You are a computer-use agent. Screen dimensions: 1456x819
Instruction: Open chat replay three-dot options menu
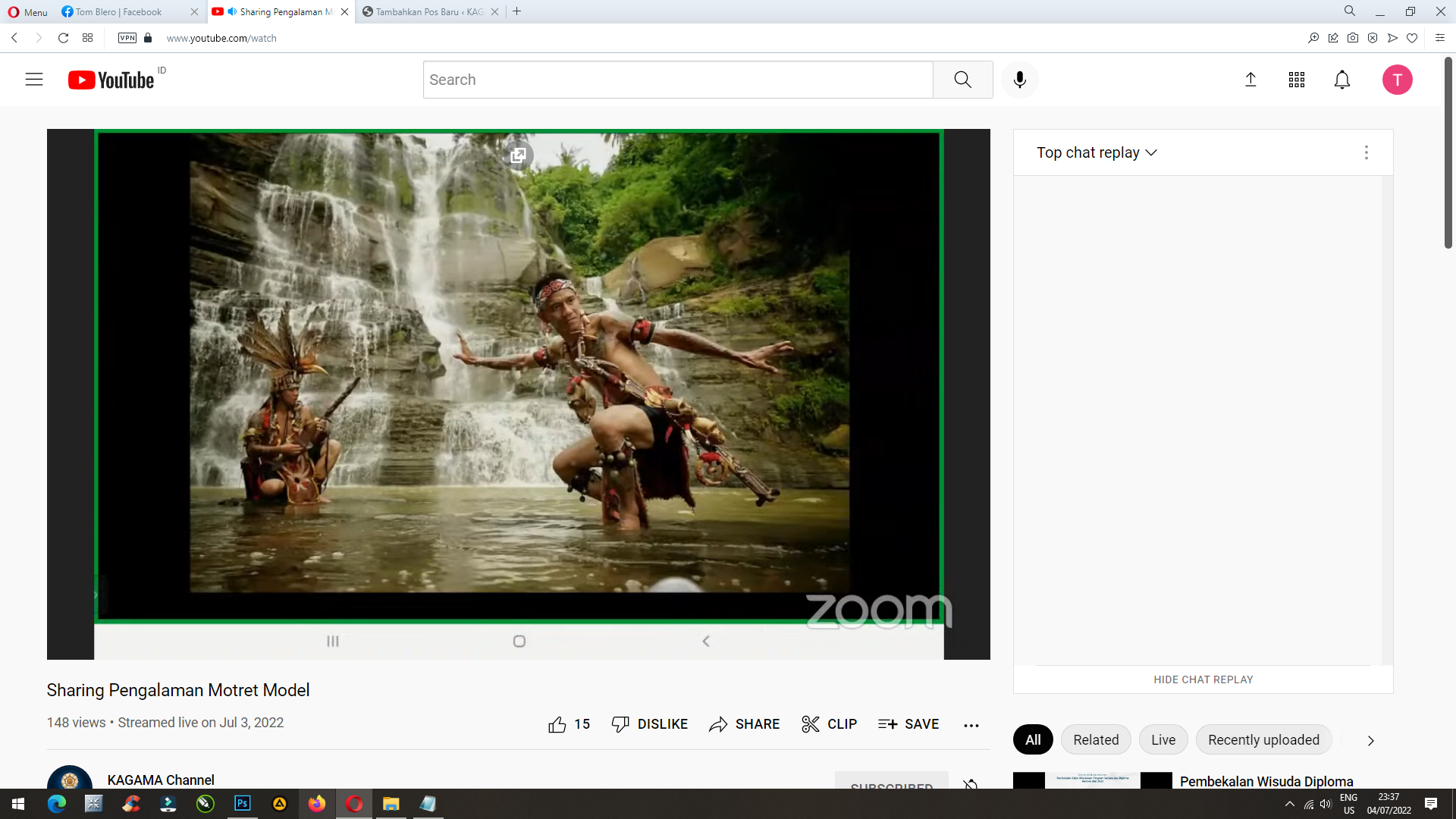click(x=1367, y=152)
